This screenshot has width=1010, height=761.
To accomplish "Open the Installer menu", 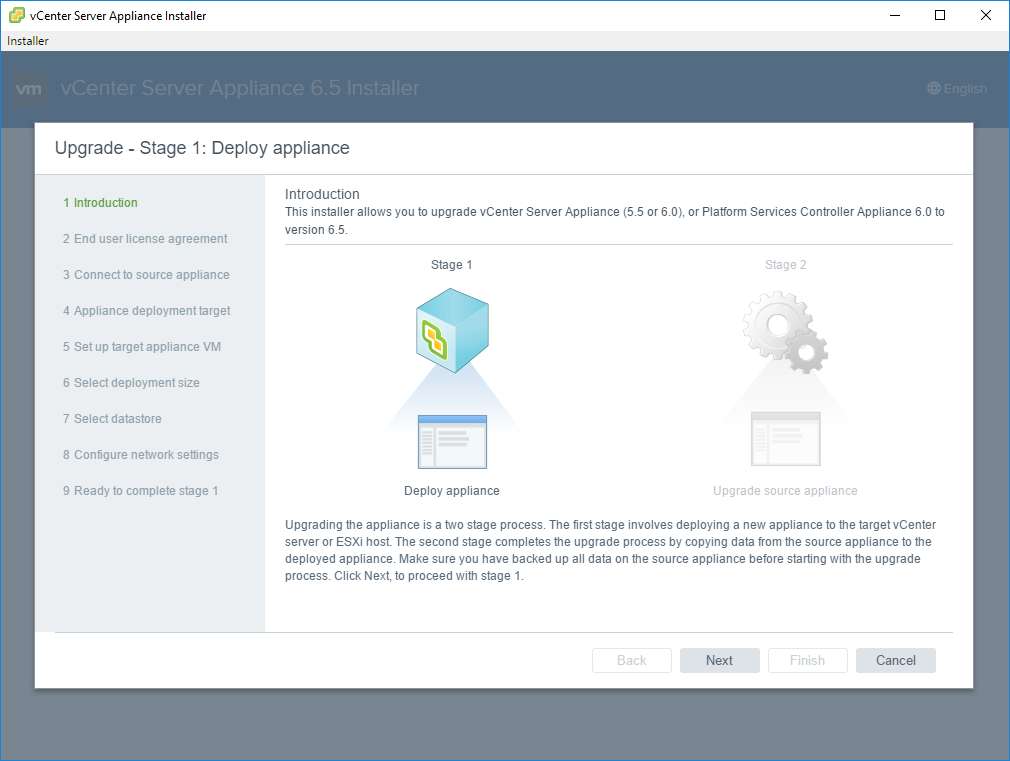I will coord(28,41).
